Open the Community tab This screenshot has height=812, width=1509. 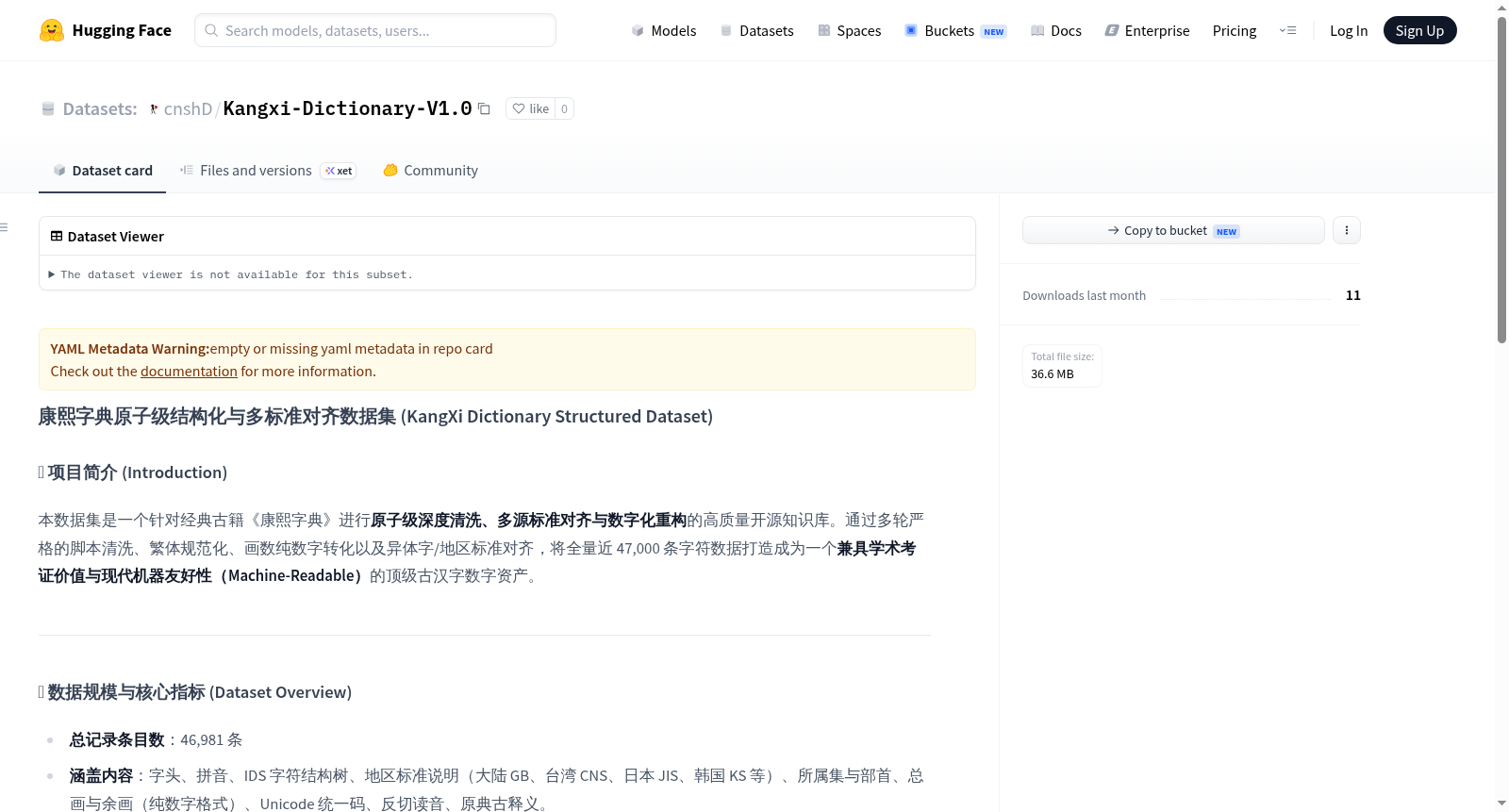pyautogui.click(x=430, y=170)
